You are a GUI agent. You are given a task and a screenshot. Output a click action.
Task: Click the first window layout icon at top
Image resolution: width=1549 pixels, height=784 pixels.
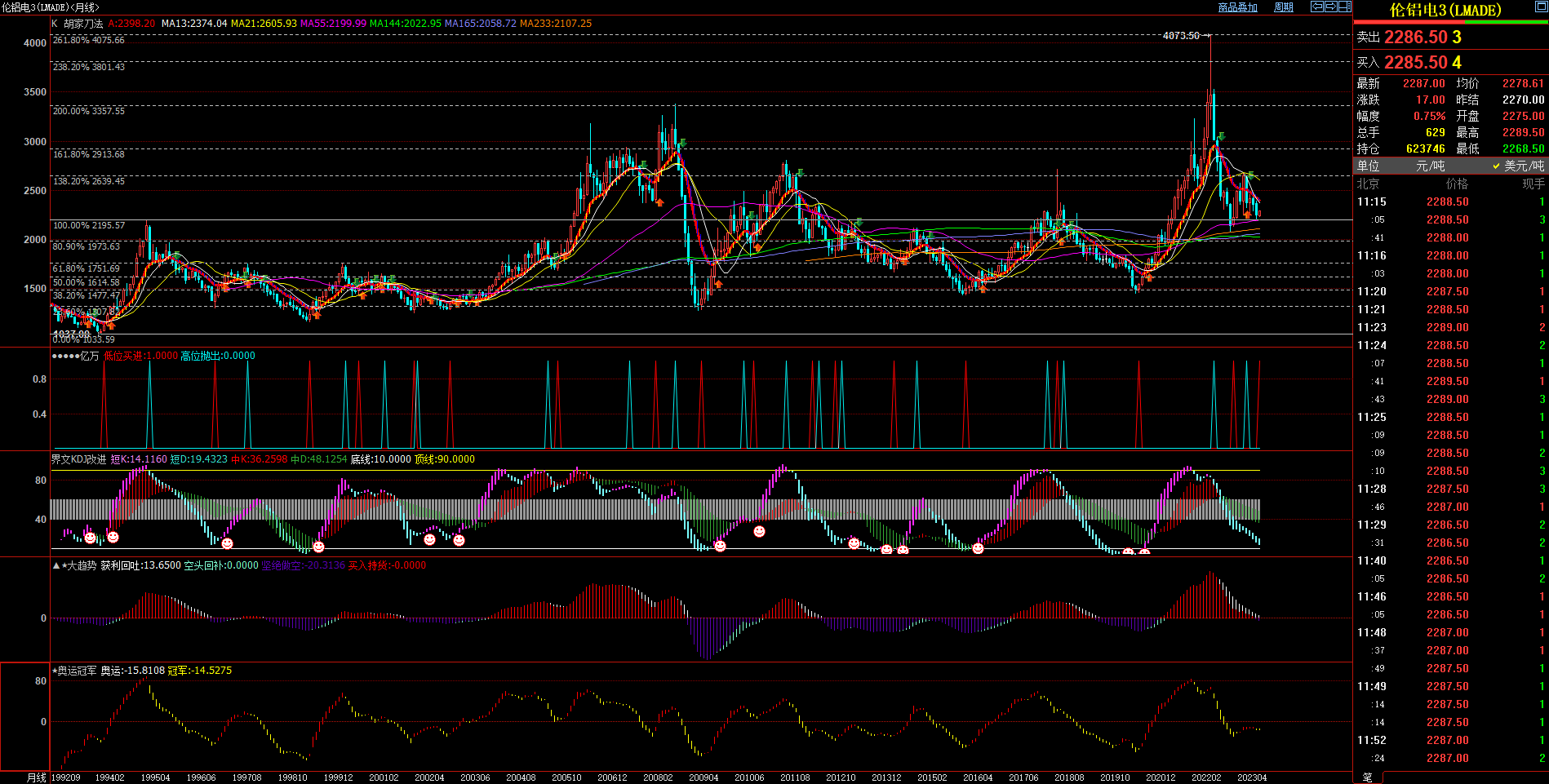pos(1317,7)
